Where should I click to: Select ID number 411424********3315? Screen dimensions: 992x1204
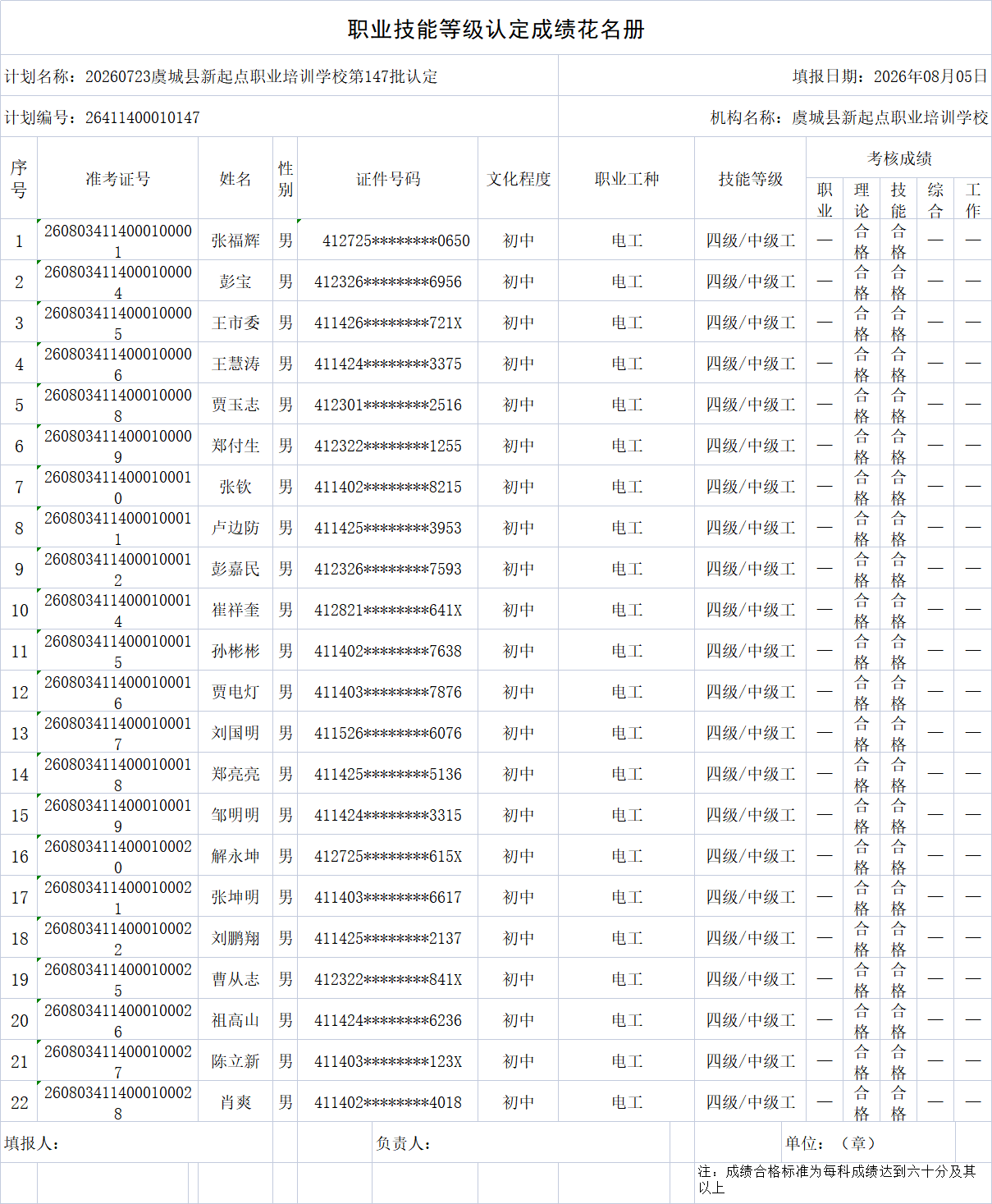click(x=388, y=815)
